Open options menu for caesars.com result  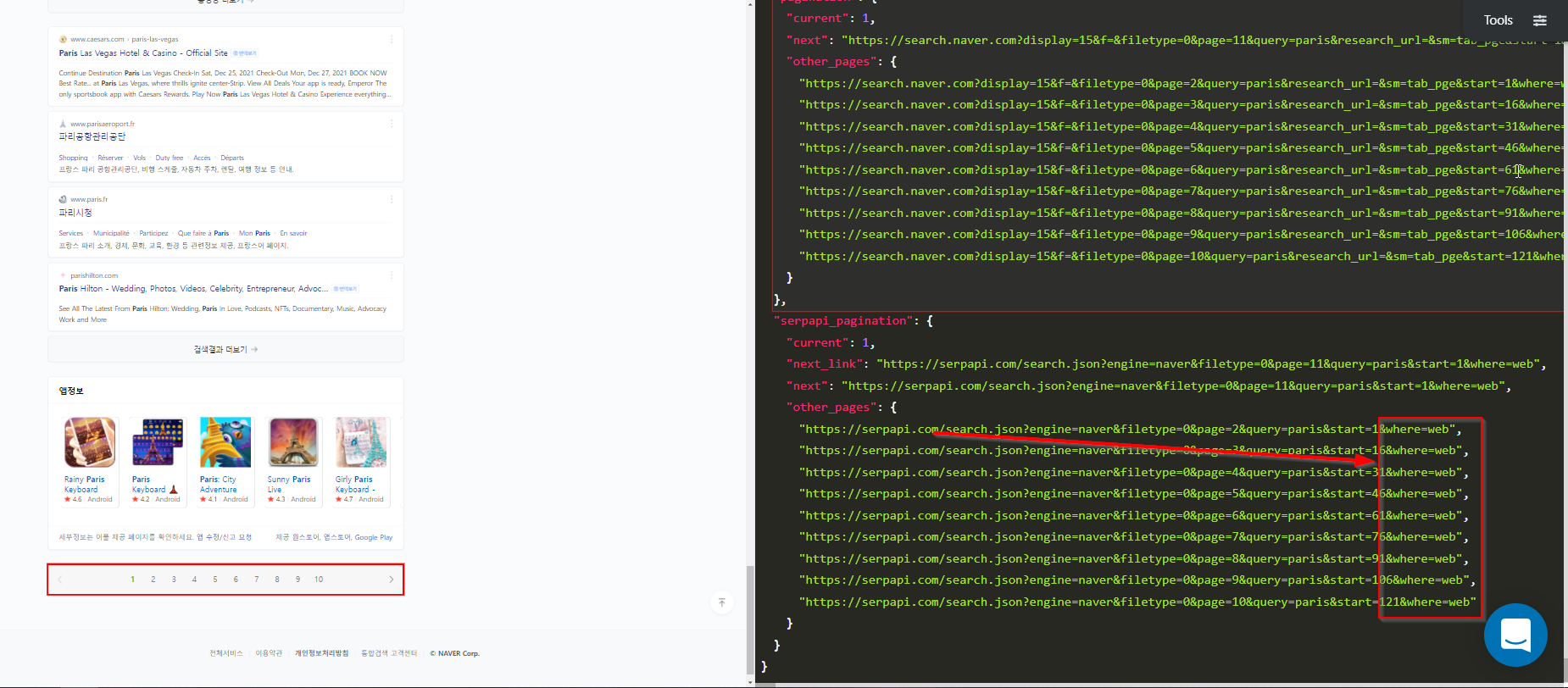(x=392, y=39)
